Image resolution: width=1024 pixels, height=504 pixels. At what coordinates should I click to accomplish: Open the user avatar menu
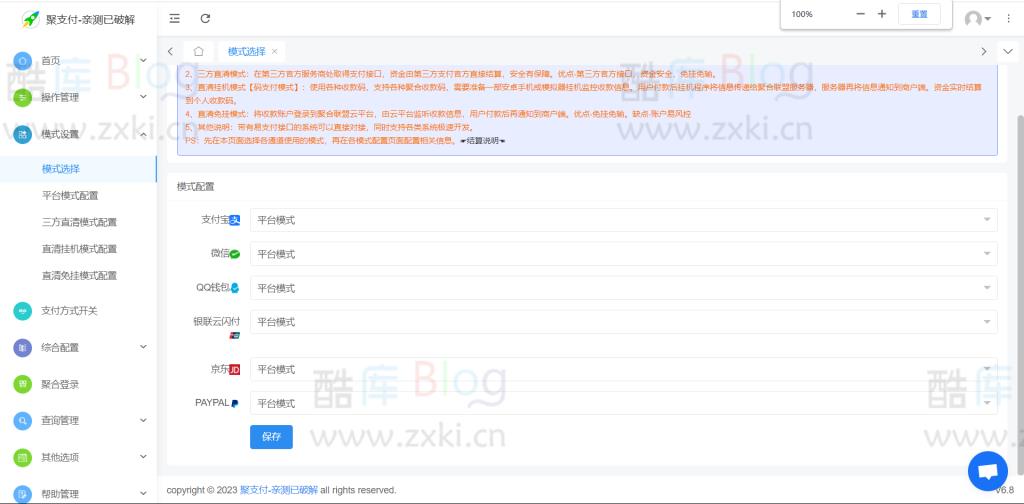point(978,19)
